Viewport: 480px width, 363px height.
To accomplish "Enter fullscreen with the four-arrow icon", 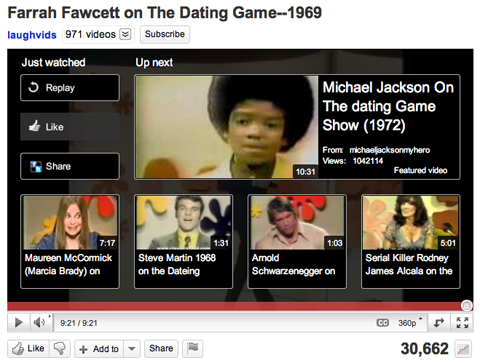I will (x=462, y=323).
